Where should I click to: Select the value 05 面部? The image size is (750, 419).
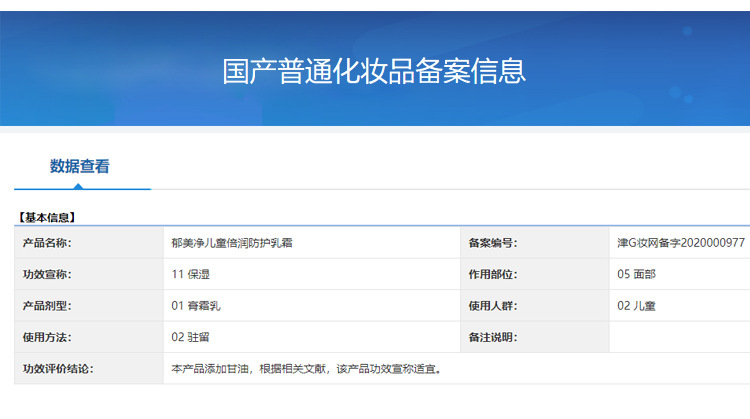636,274
